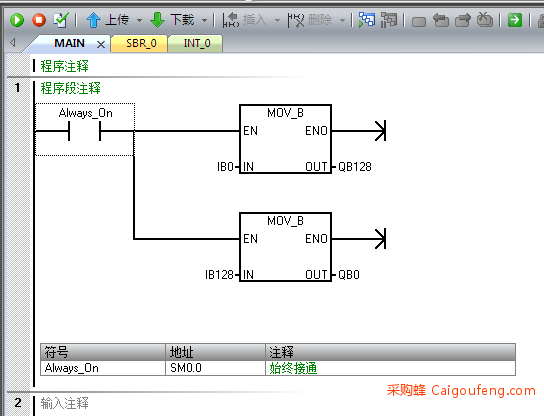The width and height of the screenshot is (544, 416).
Task: Open the 插入 insert dropdown arrow
Action: point(277,20)
